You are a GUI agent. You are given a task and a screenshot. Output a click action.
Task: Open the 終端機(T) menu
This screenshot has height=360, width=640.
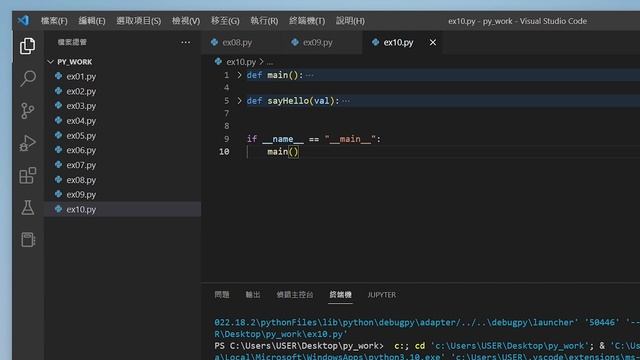pyautogui.click(x=307, y=21)
